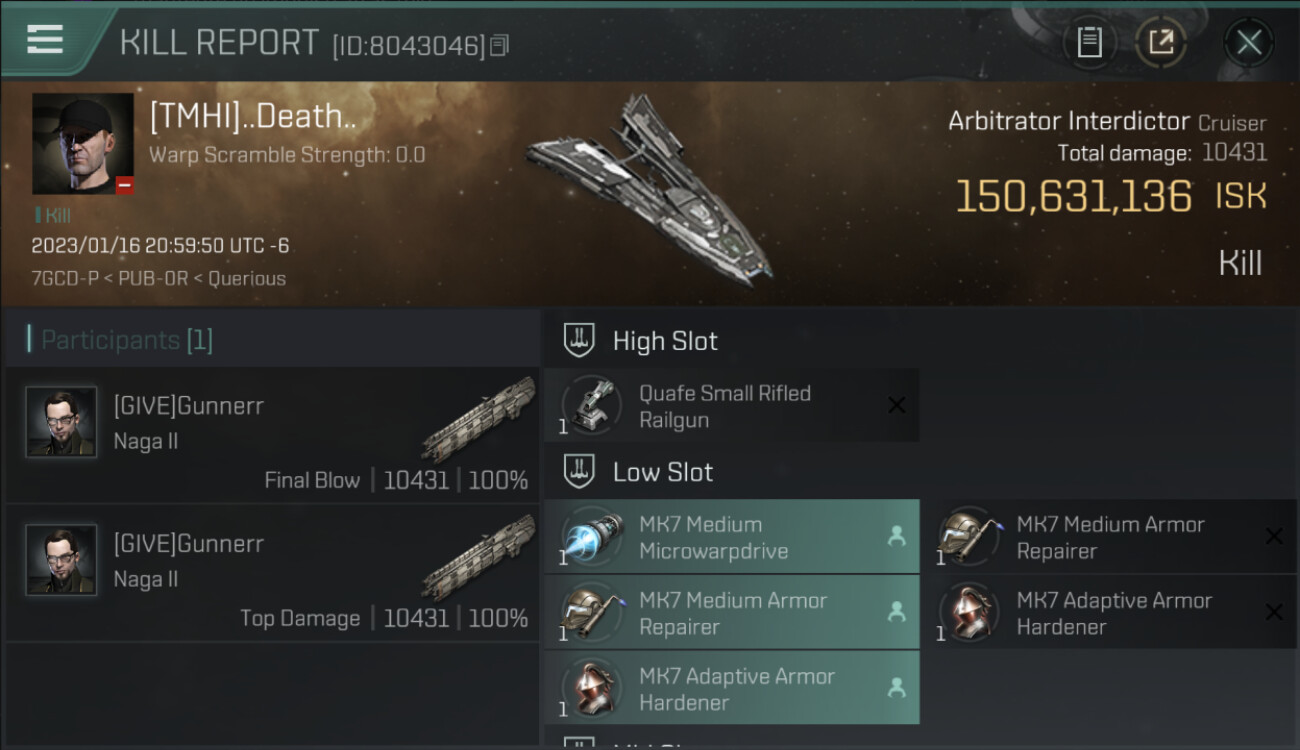Viewport: 1300px width, 750px height.
Task: Open the Top Damage Gunnerr portrait
Action: tap(61, 560)
